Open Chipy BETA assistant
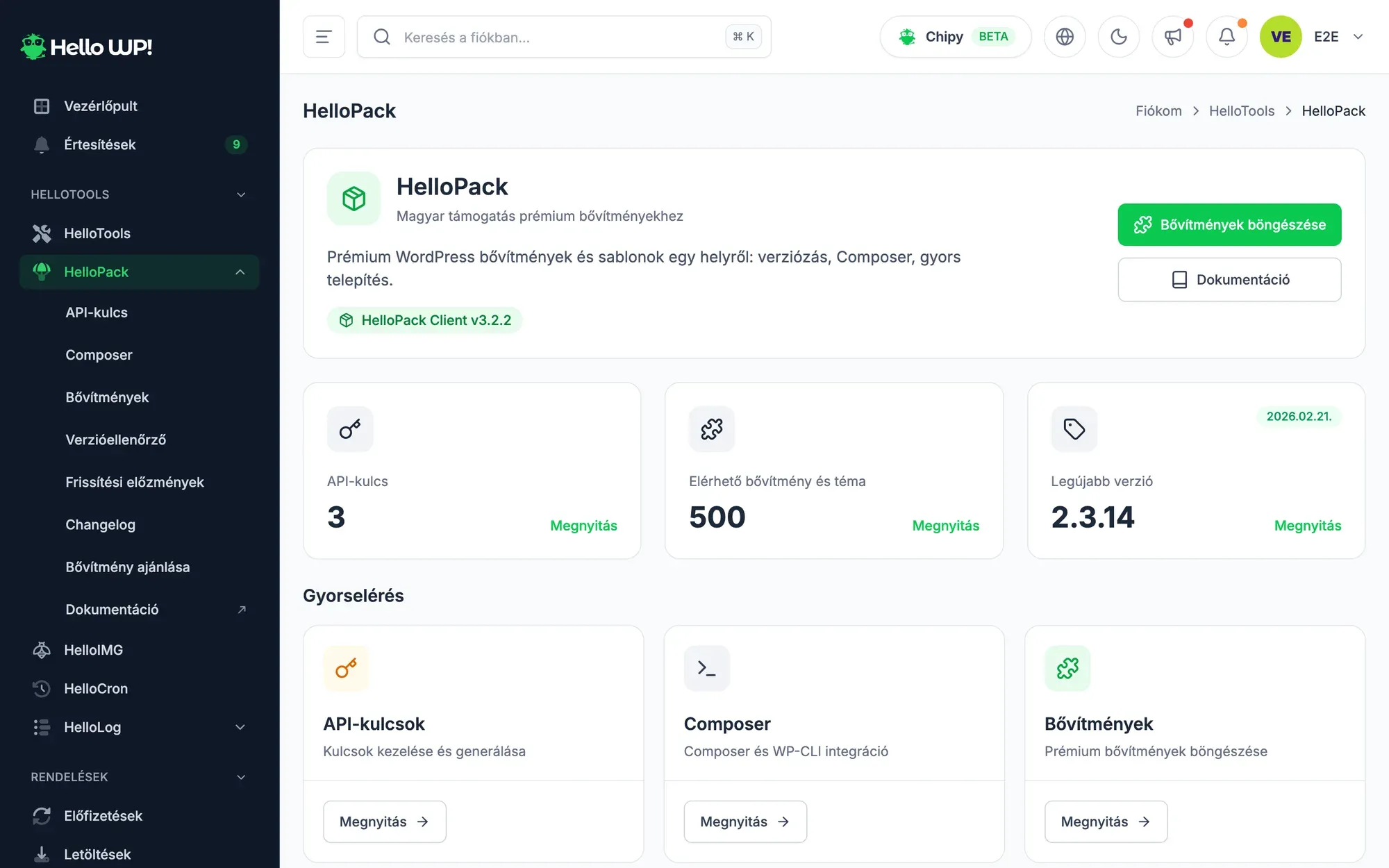 click(x=956, y=37)
